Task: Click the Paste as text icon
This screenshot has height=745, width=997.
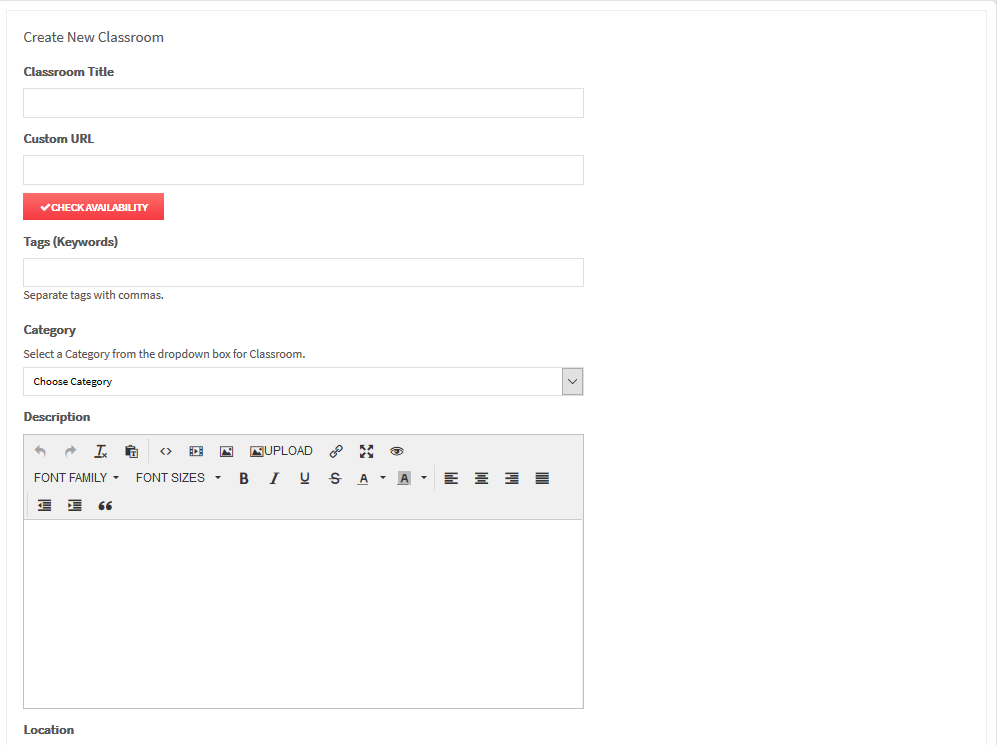Action: click(132, 451)
